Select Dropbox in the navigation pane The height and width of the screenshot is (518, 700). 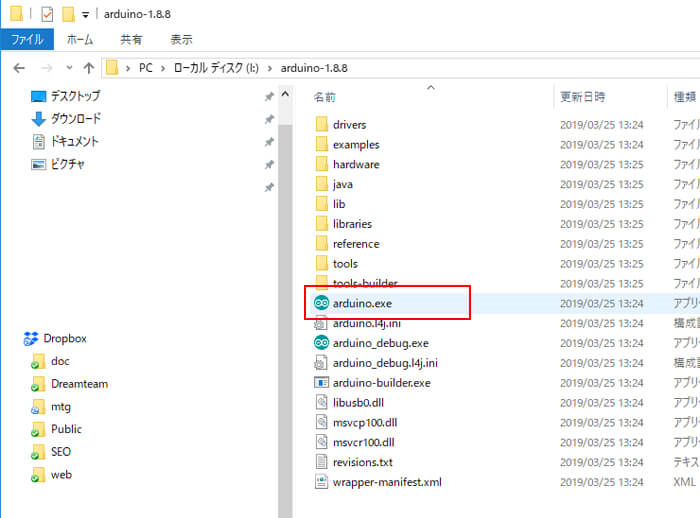(x=55, y=338)
